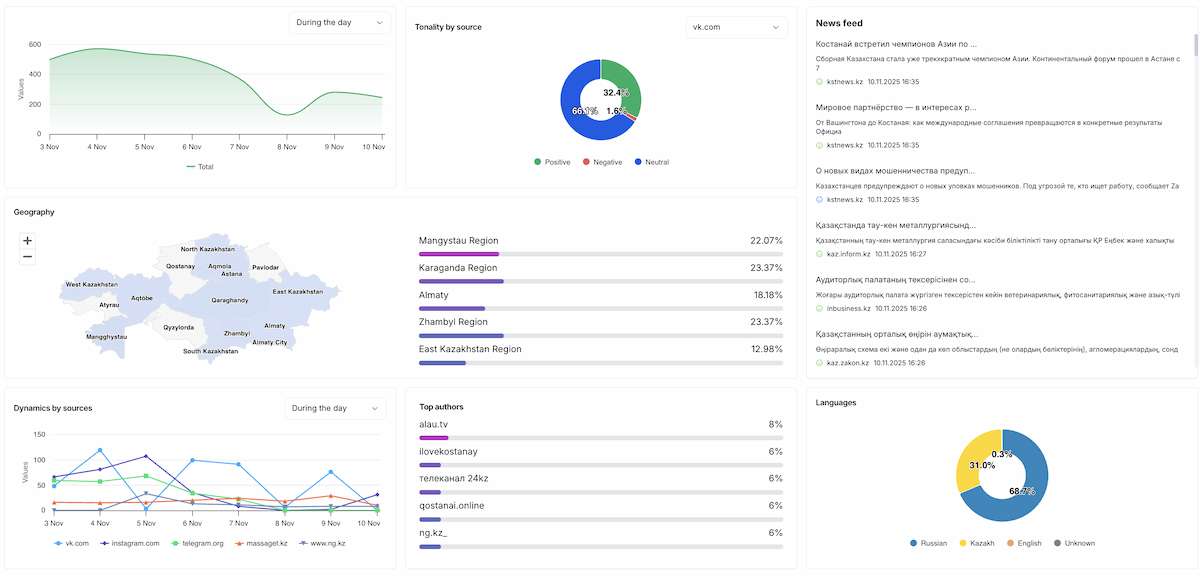Click the sentiment icon beside inbusiness.kz

pos(819,308)
